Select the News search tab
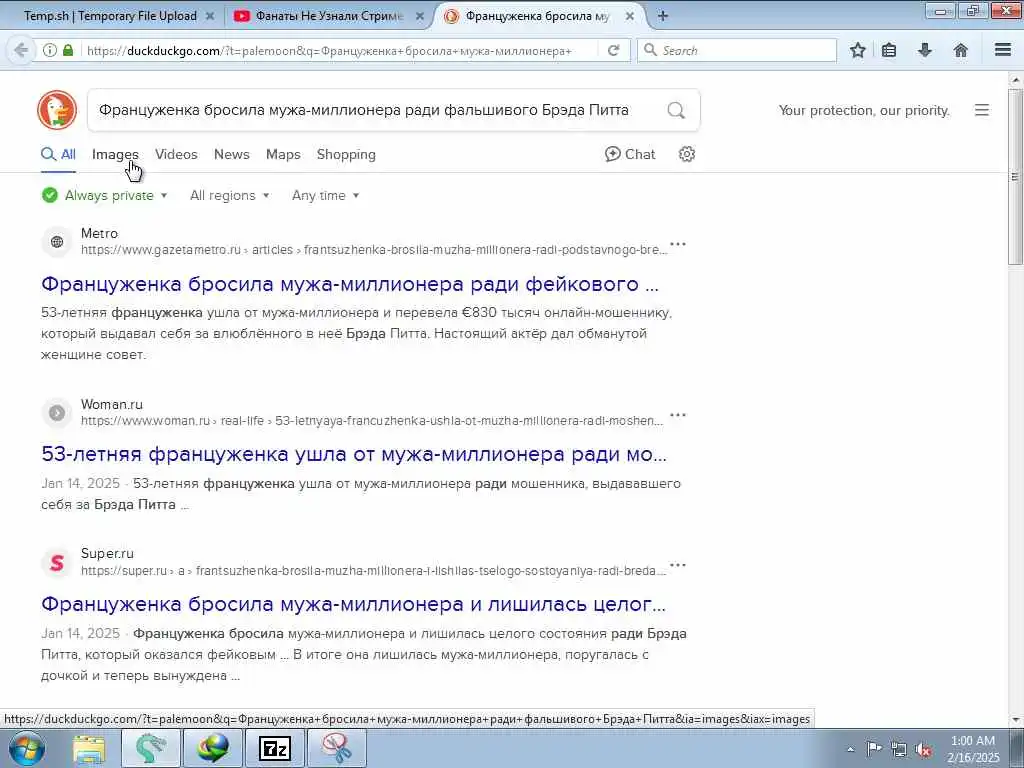Viewport: 1024px width, 768px height. tap(232, 154)
